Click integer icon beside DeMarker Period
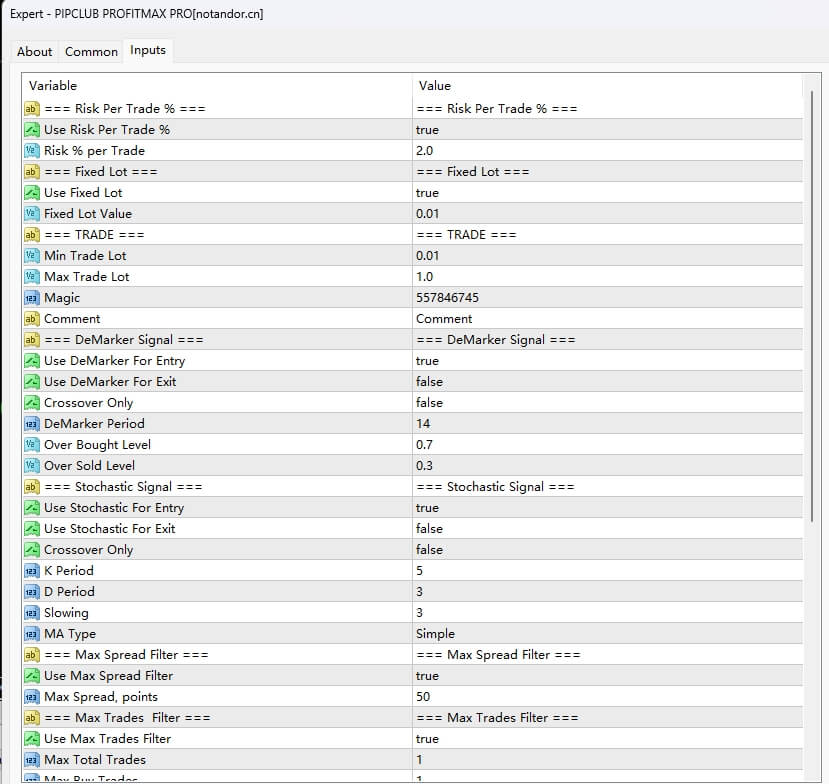Screen dimensions: 829x784 point(32,423)
